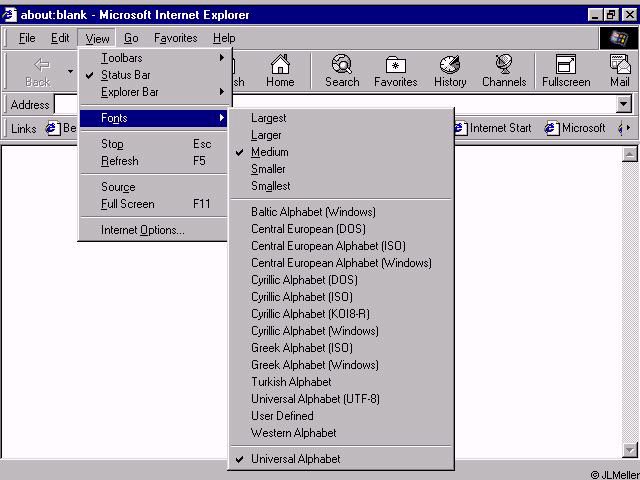The width and height of the screenshot is (640, 480).
Task: Click Refresh in View menu
Action: coord(153,161)
